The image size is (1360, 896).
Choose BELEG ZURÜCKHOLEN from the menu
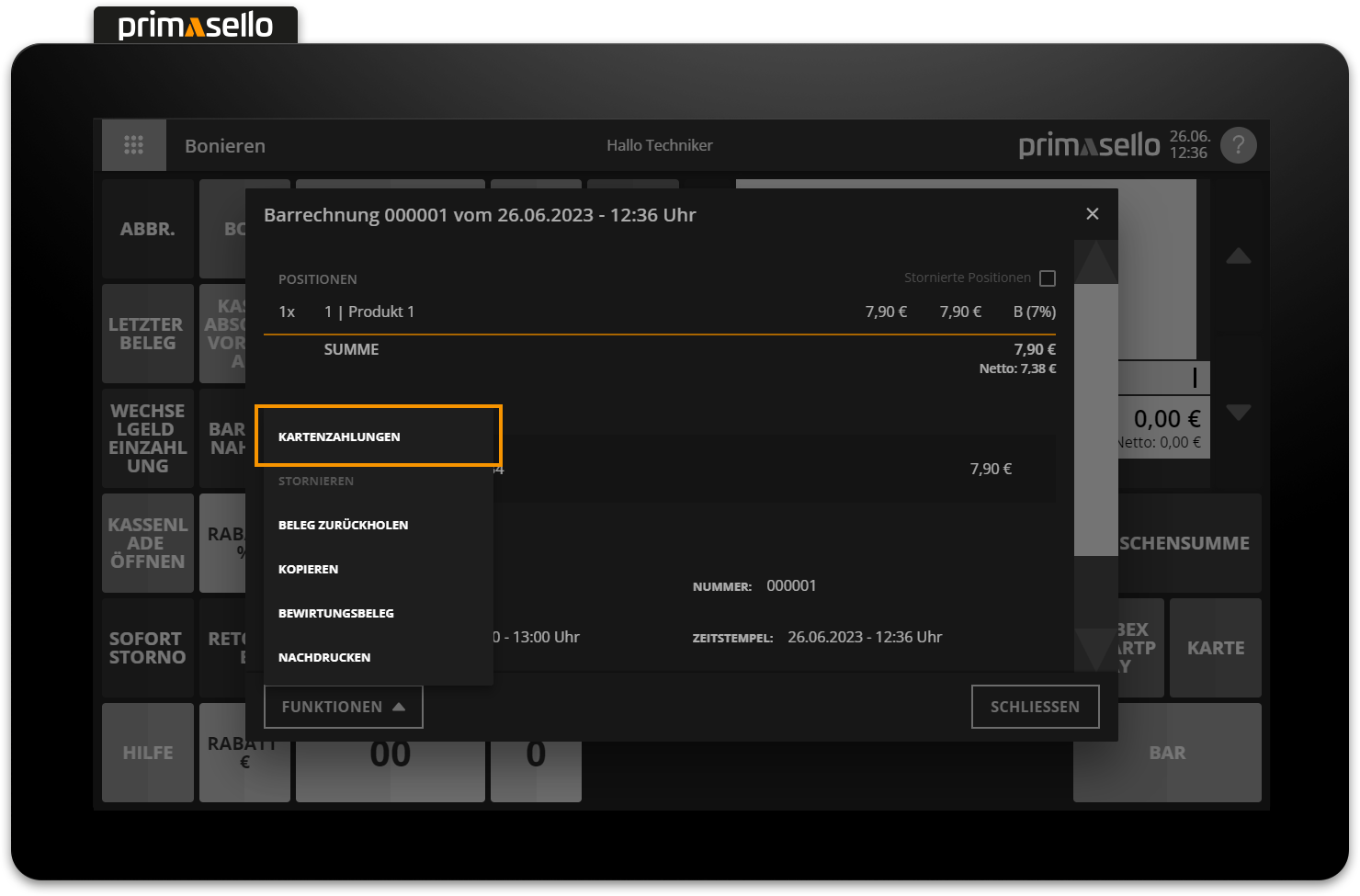click(344, 525)
